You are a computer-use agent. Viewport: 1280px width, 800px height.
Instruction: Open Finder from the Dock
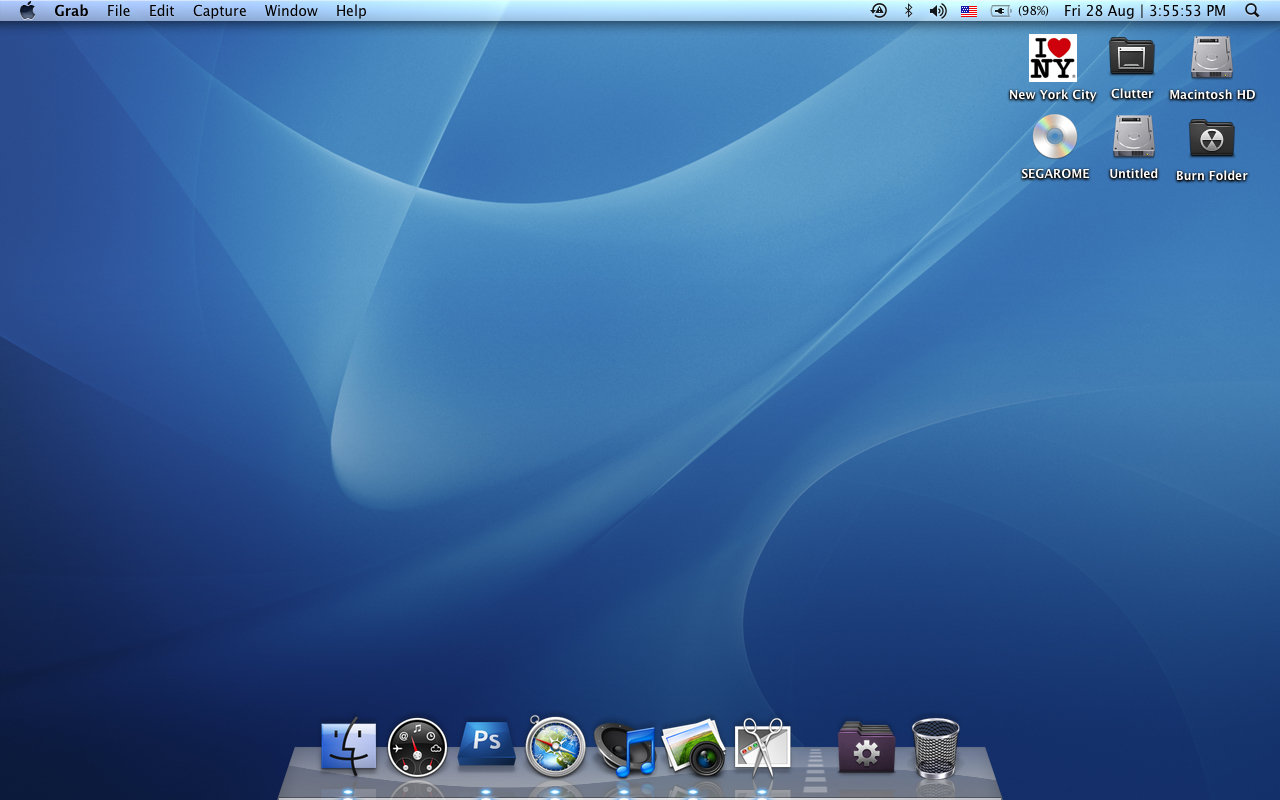348,746
